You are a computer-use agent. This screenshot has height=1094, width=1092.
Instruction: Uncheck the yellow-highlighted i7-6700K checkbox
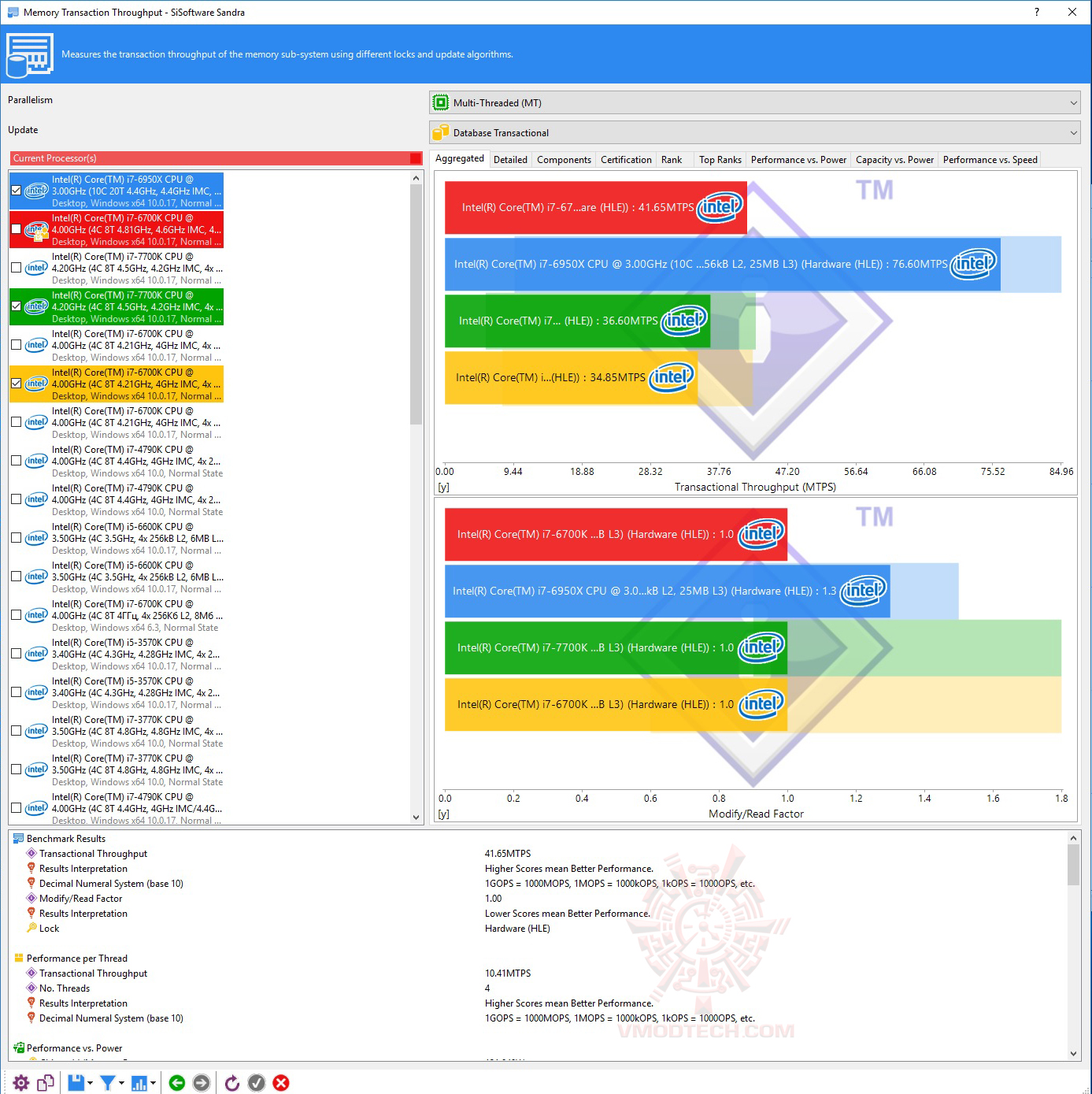[17, 384]
